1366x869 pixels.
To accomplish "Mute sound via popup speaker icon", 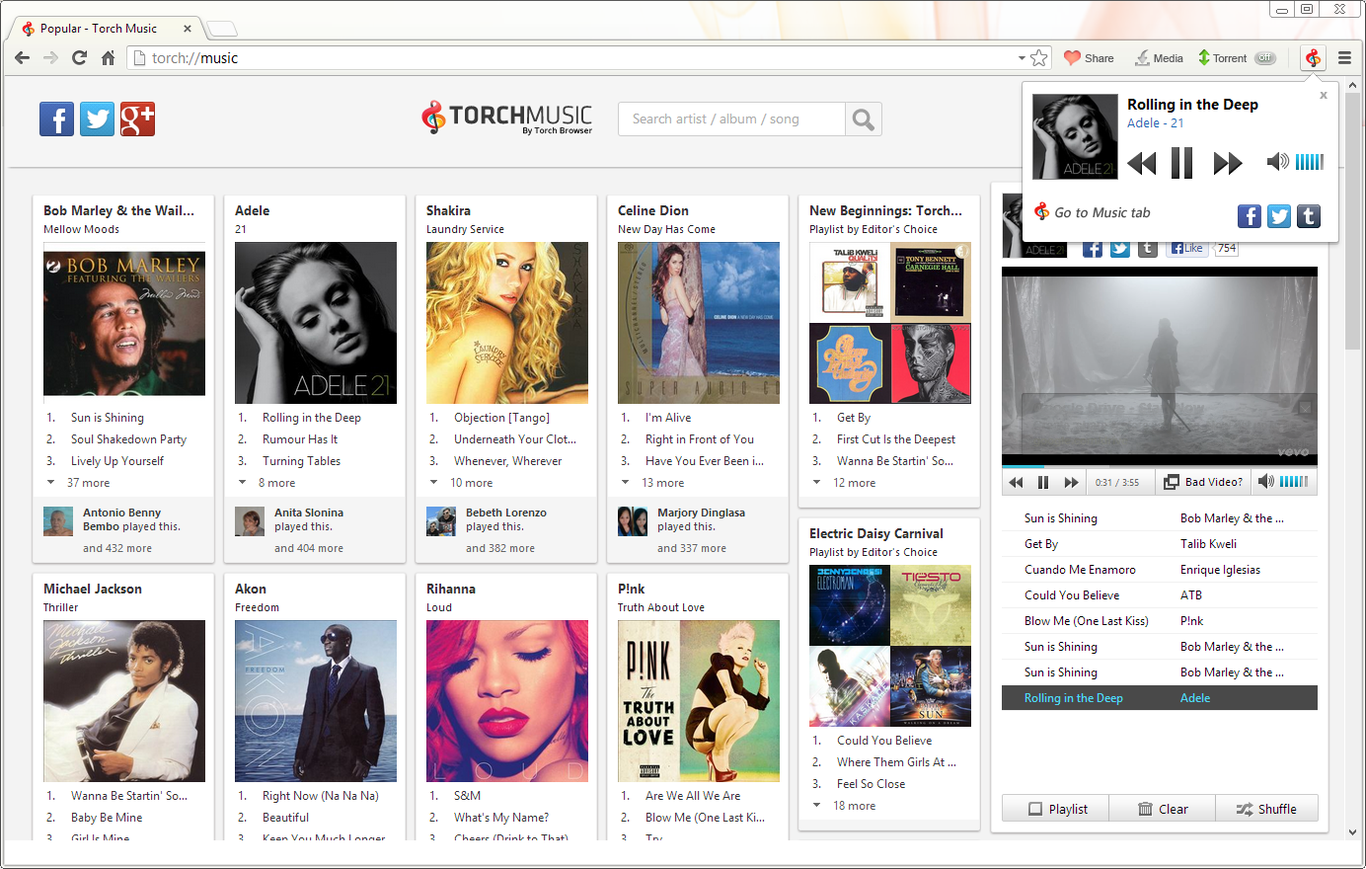I will tap(1277, 161).
